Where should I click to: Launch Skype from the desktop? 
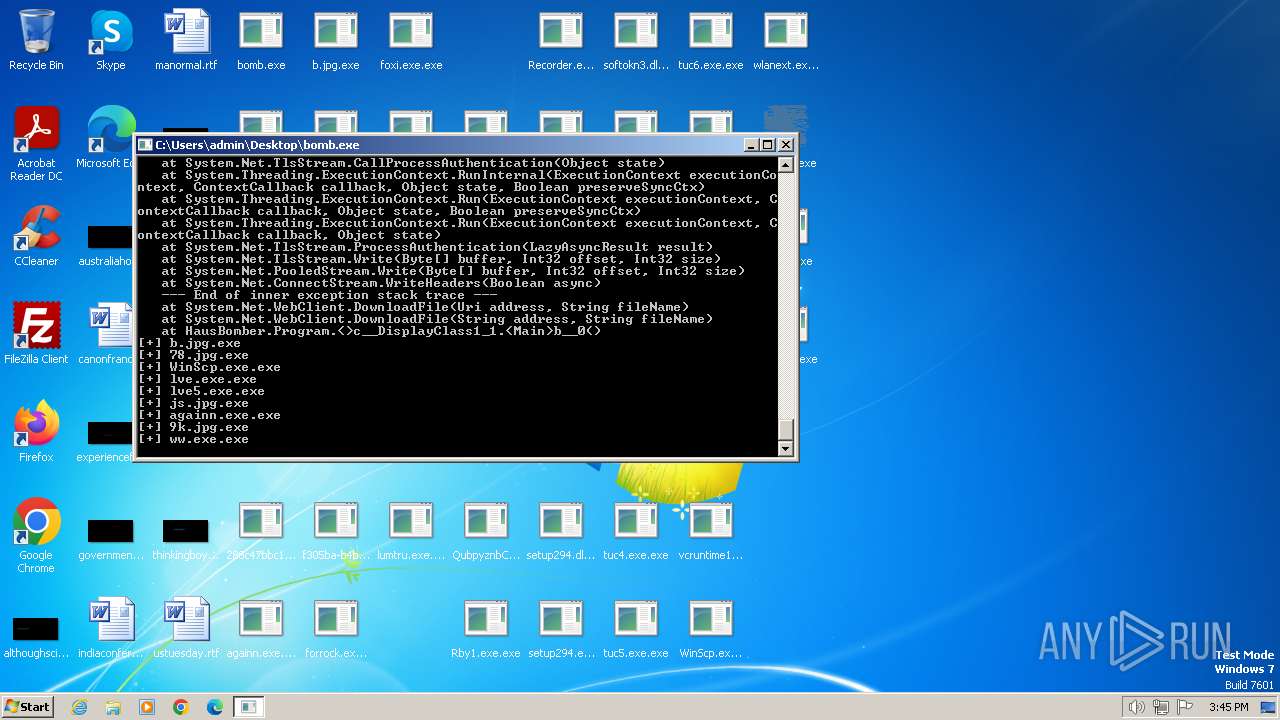click(111, 40)
